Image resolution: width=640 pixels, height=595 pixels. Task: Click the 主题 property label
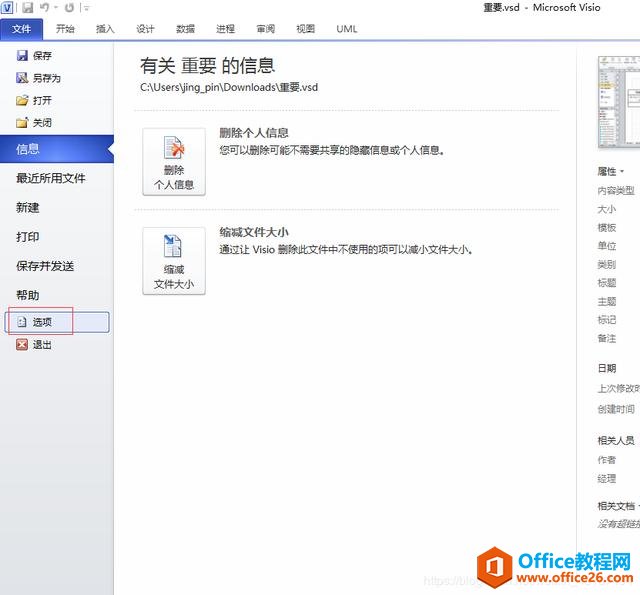pyautogui.click(x=607, y=302)
